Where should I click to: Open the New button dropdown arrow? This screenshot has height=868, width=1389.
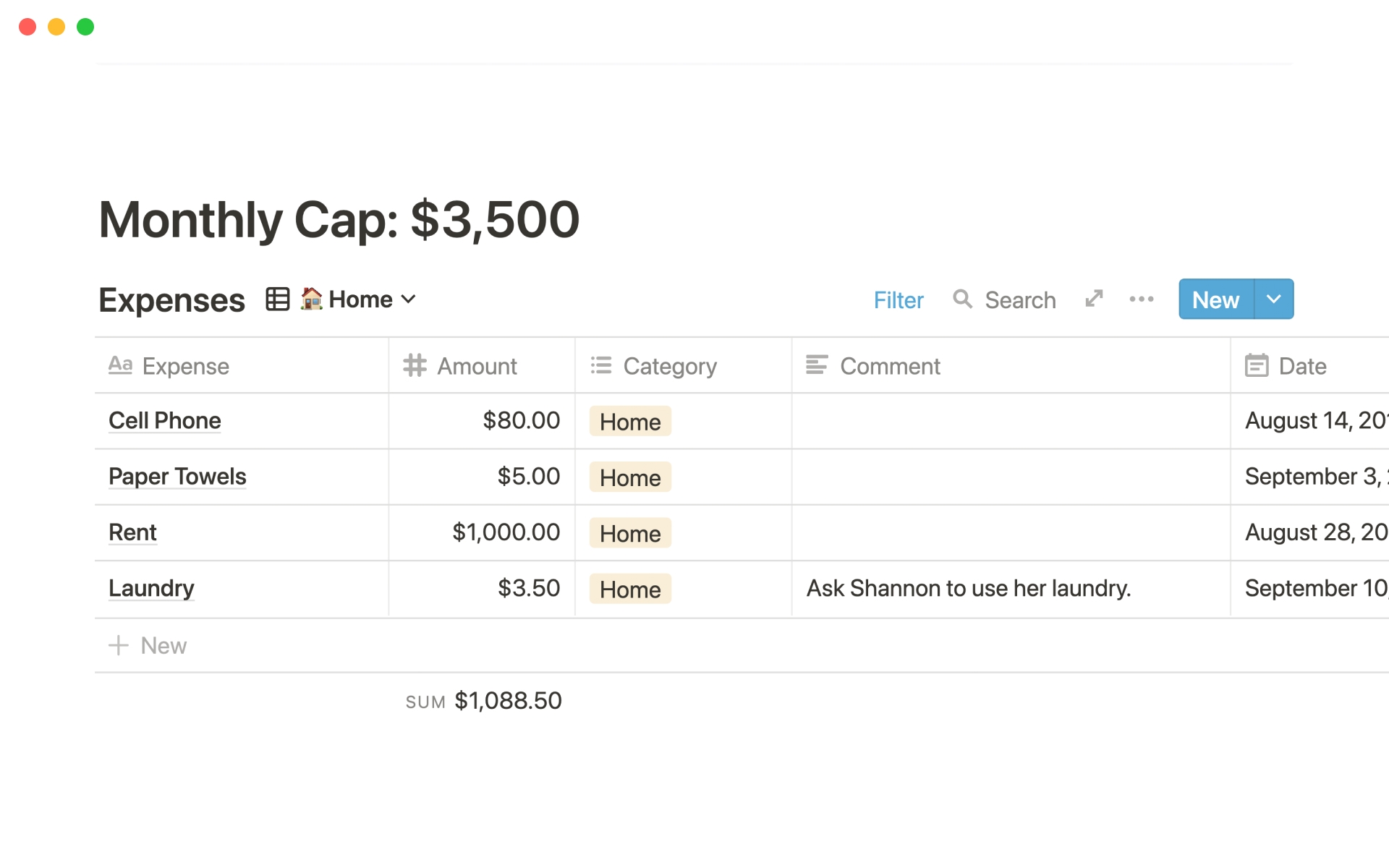point(1273,299)
